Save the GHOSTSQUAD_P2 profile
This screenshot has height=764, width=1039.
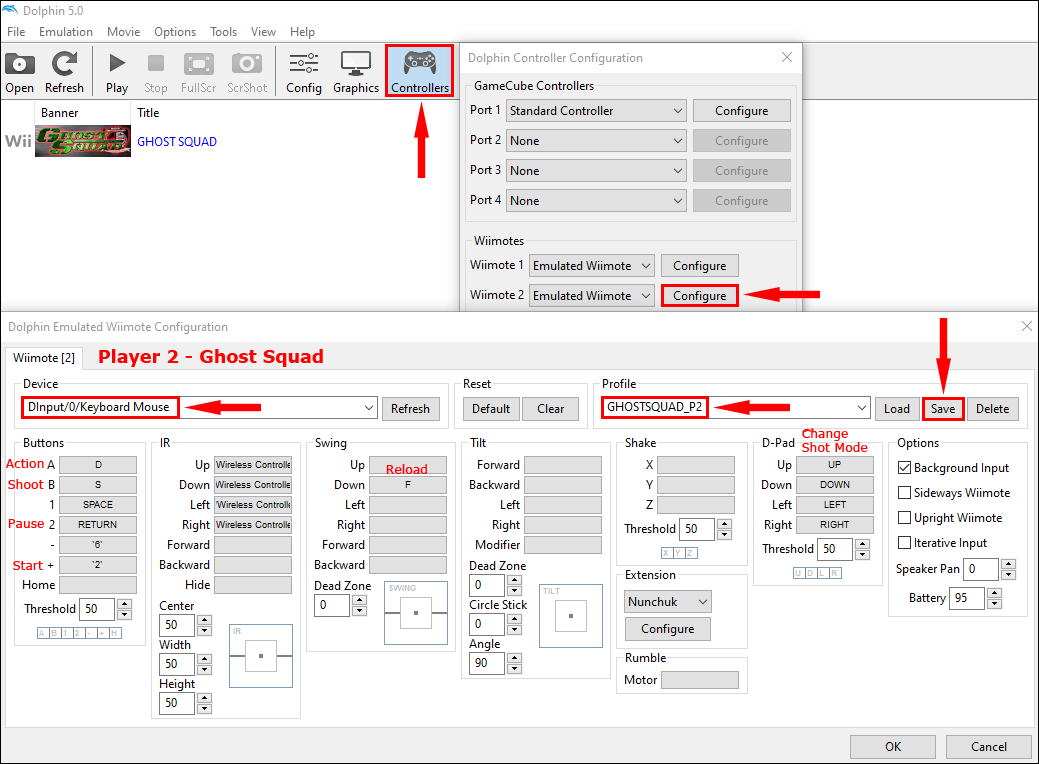point(943,409)
